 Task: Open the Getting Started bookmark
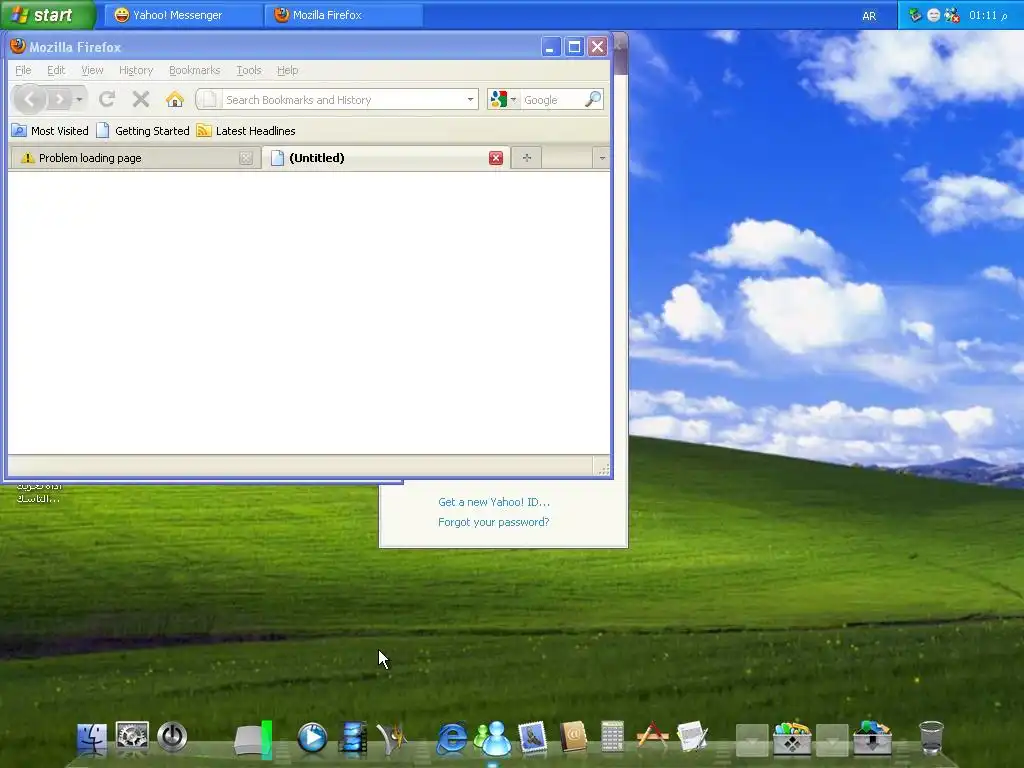(143, 131)
